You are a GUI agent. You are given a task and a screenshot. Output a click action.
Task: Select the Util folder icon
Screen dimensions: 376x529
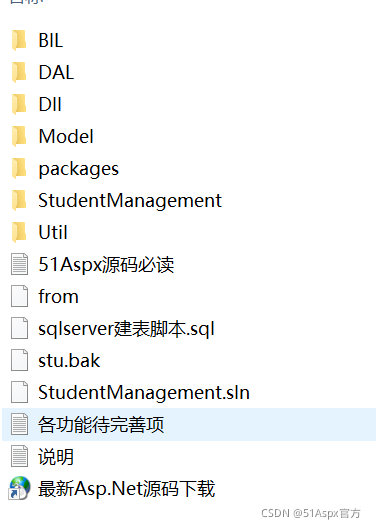click(x=19, y=232)
